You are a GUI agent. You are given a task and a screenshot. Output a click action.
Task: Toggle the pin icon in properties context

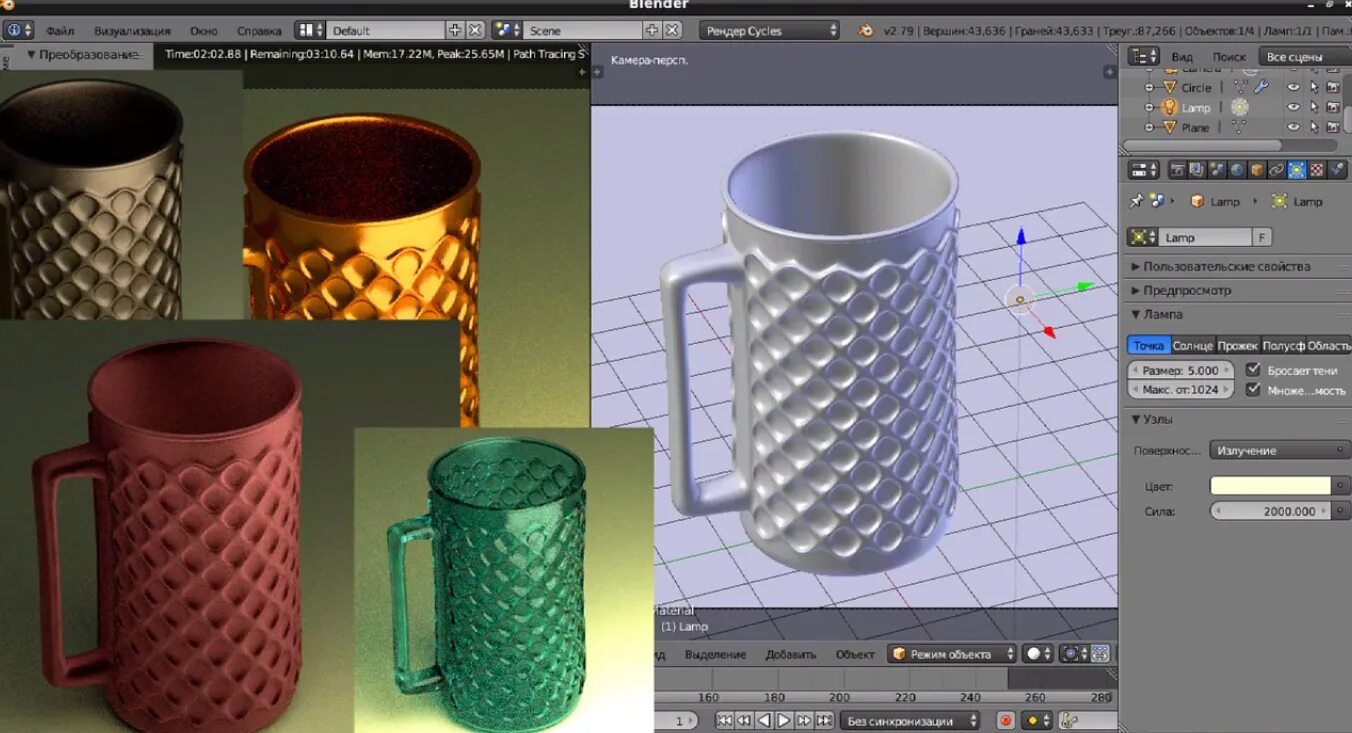point(1136,201)
